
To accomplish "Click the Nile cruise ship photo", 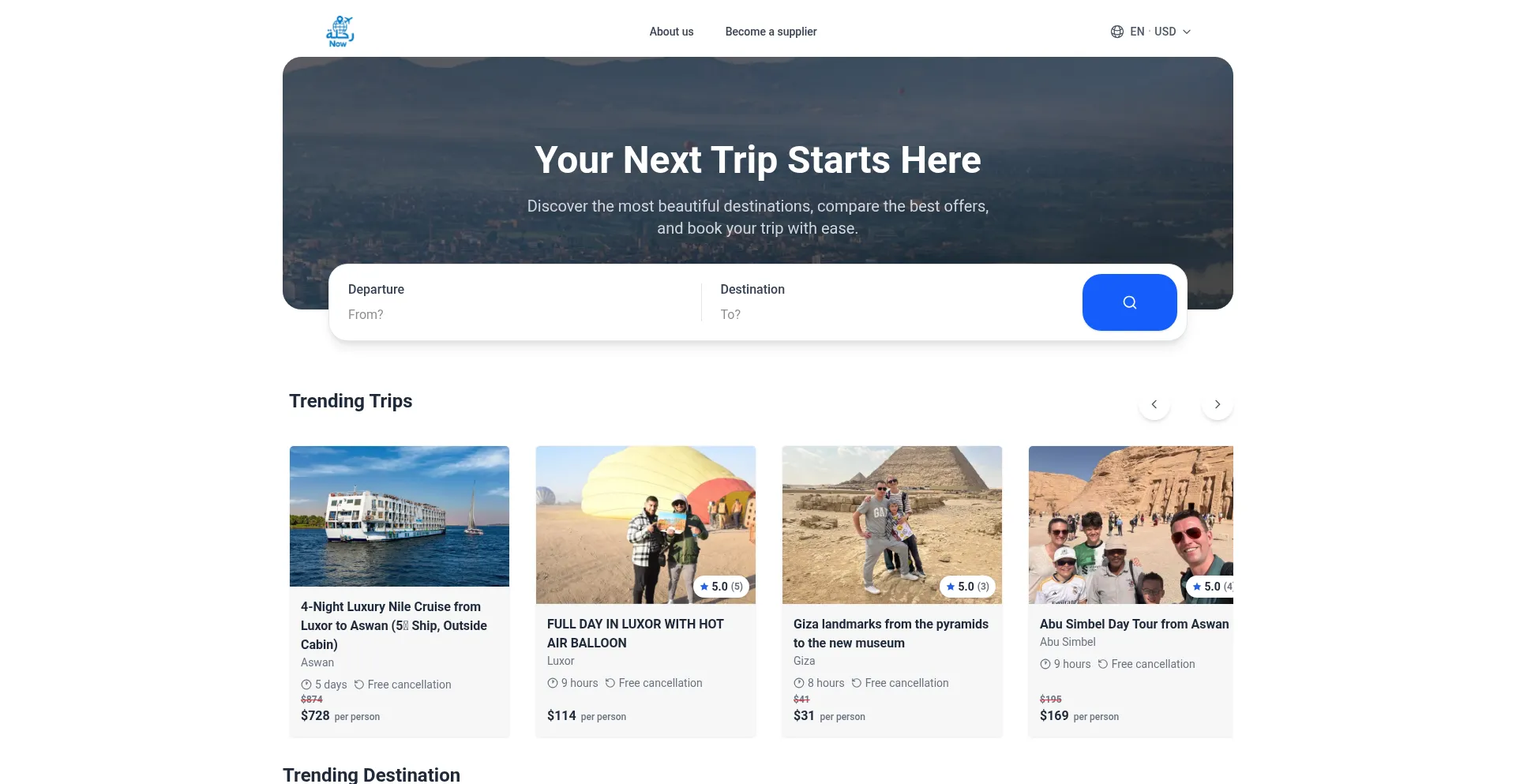I will coord(400,516).
